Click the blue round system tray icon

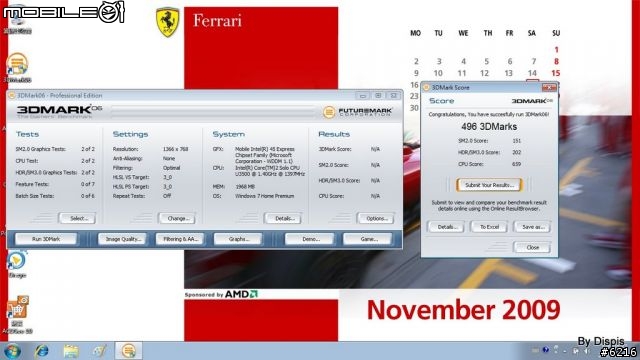point(546,350)
